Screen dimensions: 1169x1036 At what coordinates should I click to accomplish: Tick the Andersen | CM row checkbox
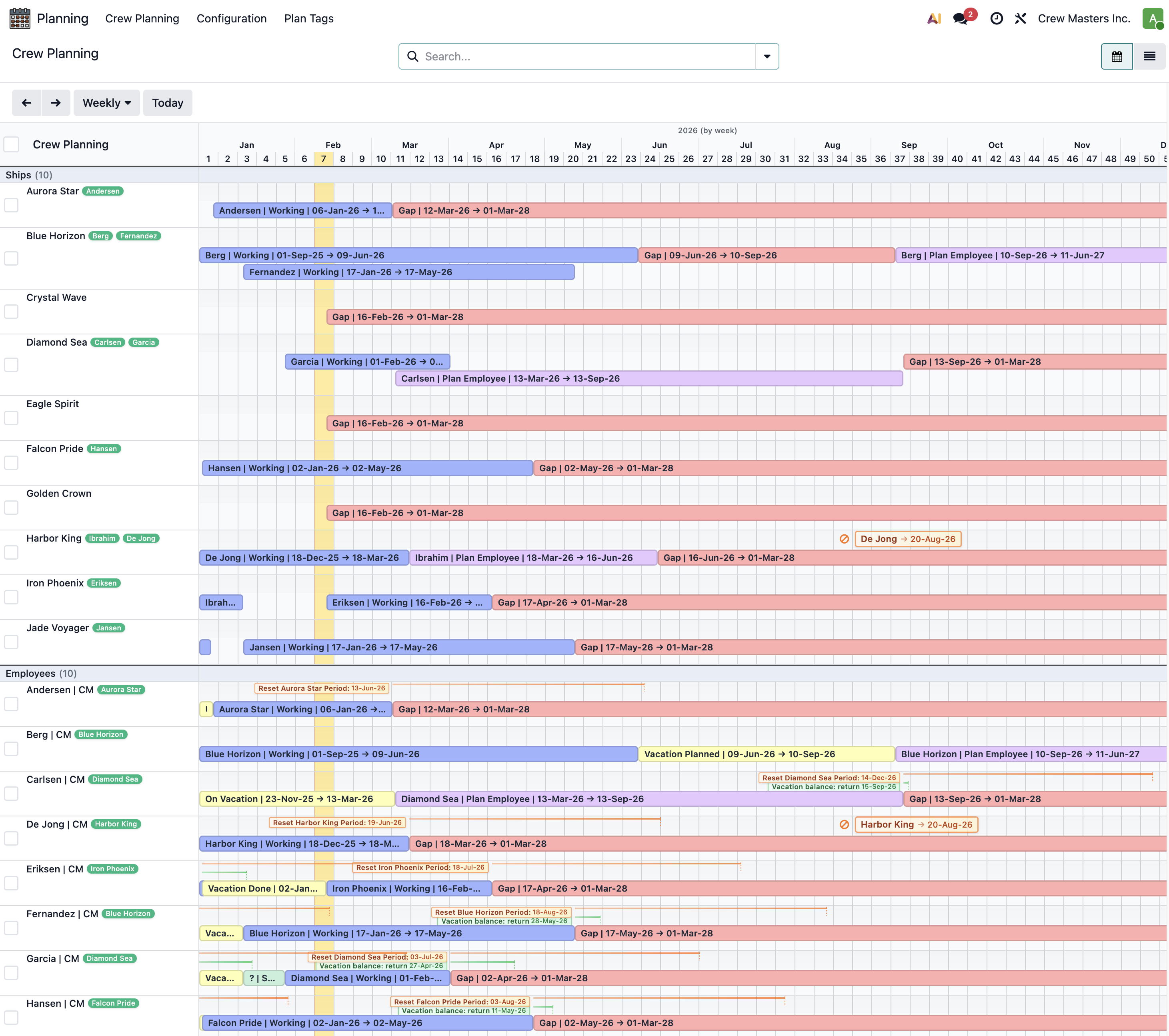(x=12, y=704)
